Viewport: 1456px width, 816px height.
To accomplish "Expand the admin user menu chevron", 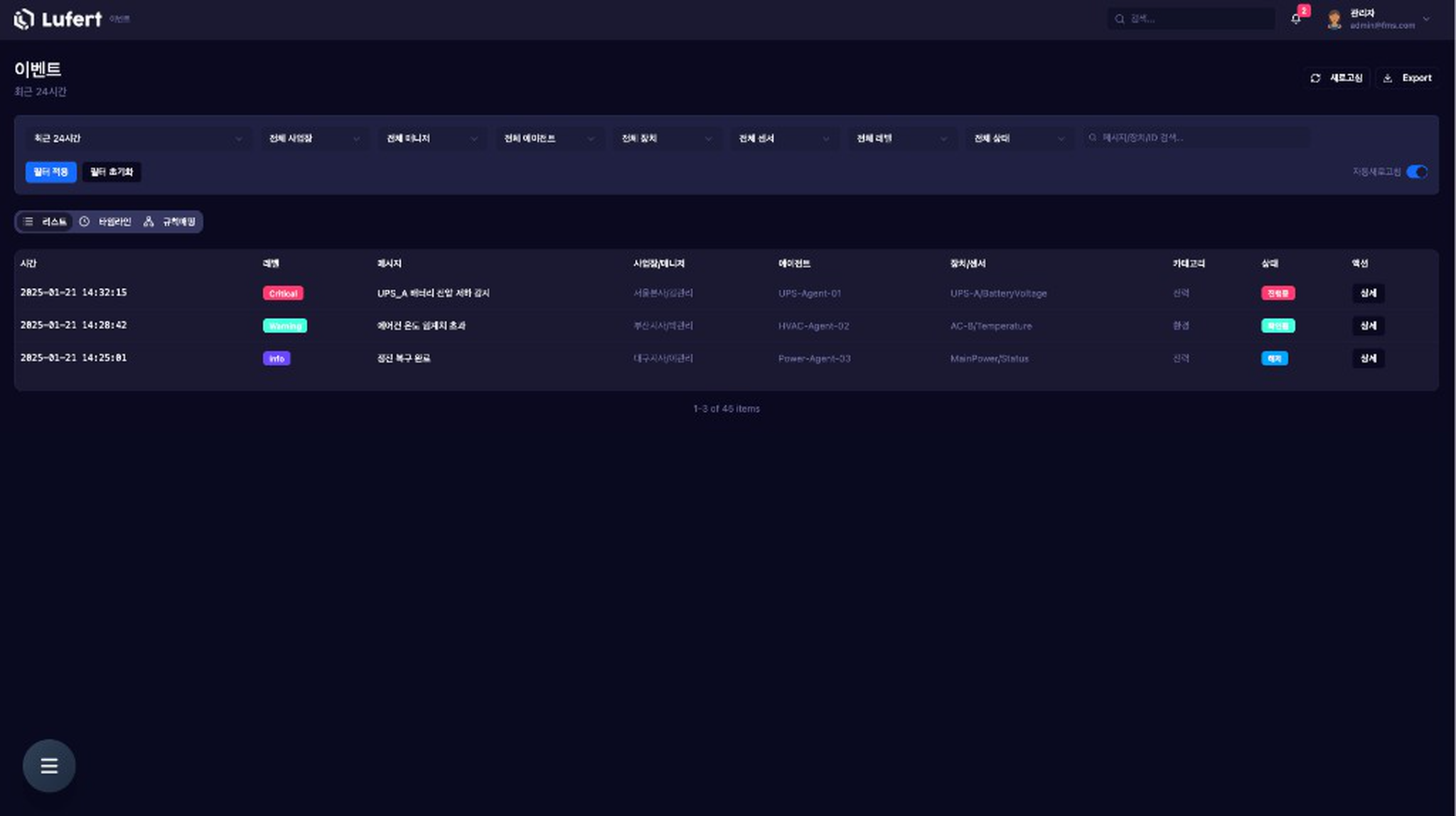I will point(1426,19).
